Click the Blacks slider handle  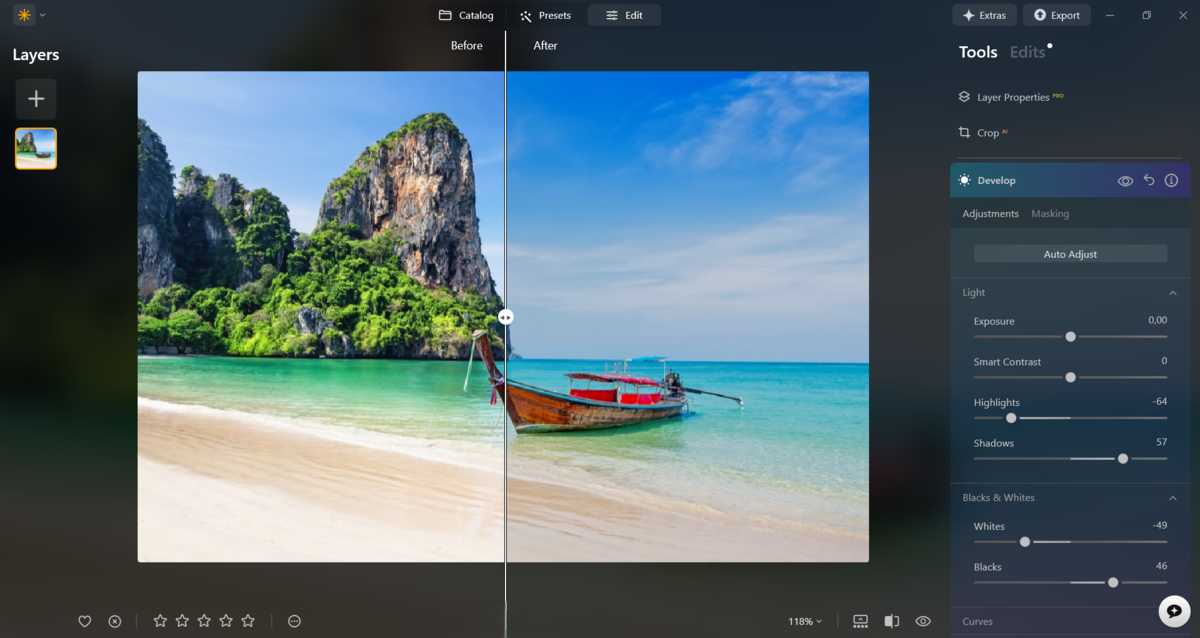coord(1113,582)
